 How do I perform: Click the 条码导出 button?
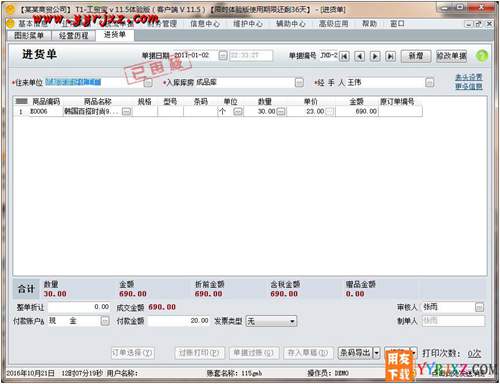355,352
